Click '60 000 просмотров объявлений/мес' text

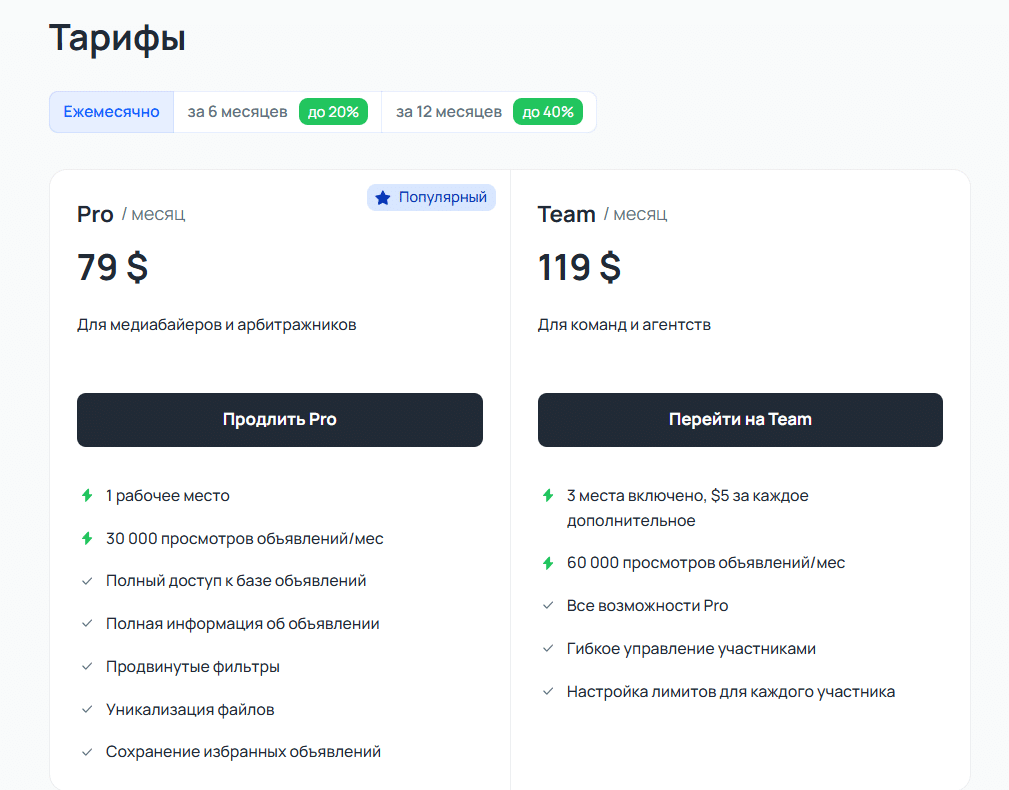[706, 563]
